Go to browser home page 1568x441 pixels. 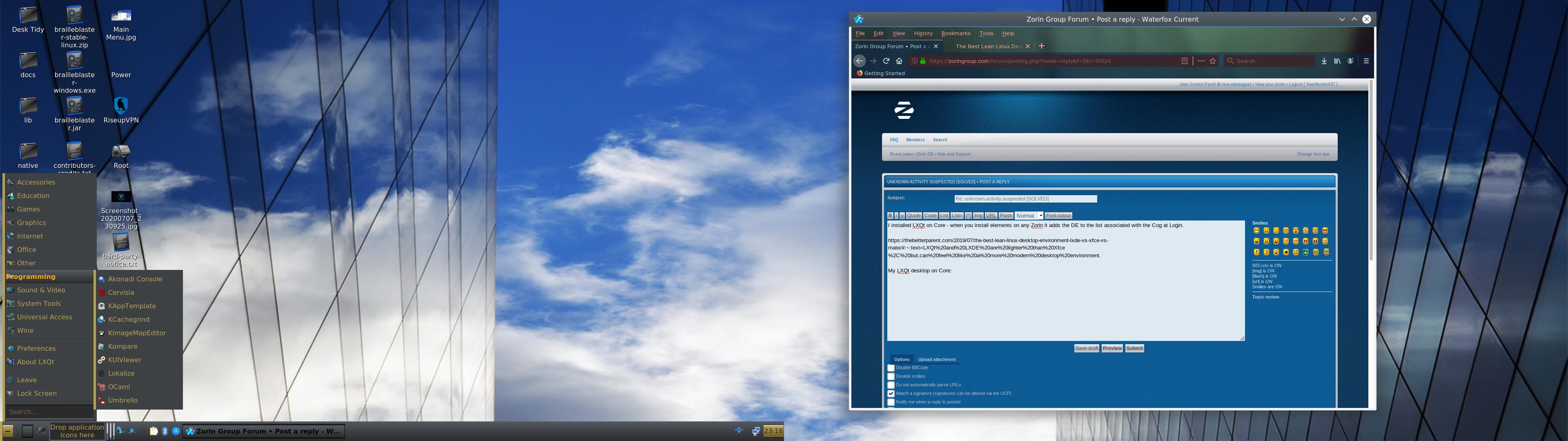[899, 61]
